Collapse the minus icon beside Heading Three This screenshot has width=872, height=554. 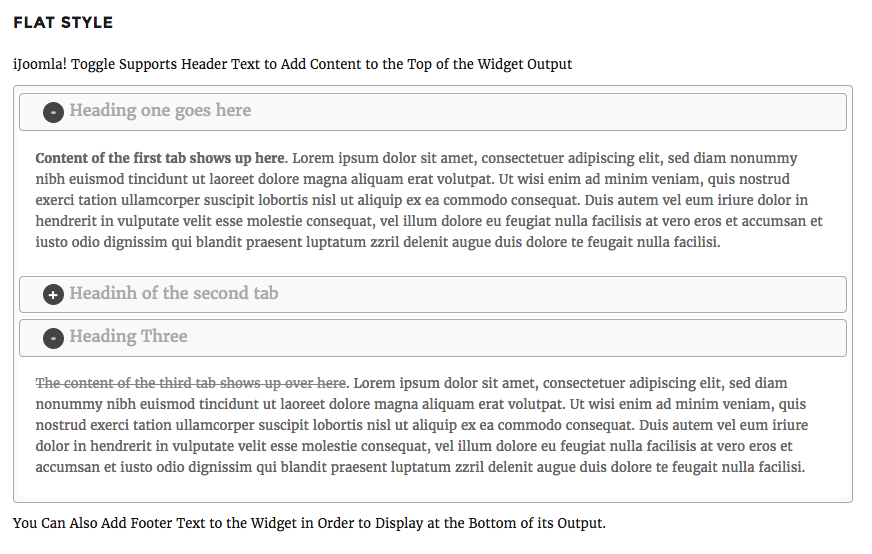(x=53, y=338)
